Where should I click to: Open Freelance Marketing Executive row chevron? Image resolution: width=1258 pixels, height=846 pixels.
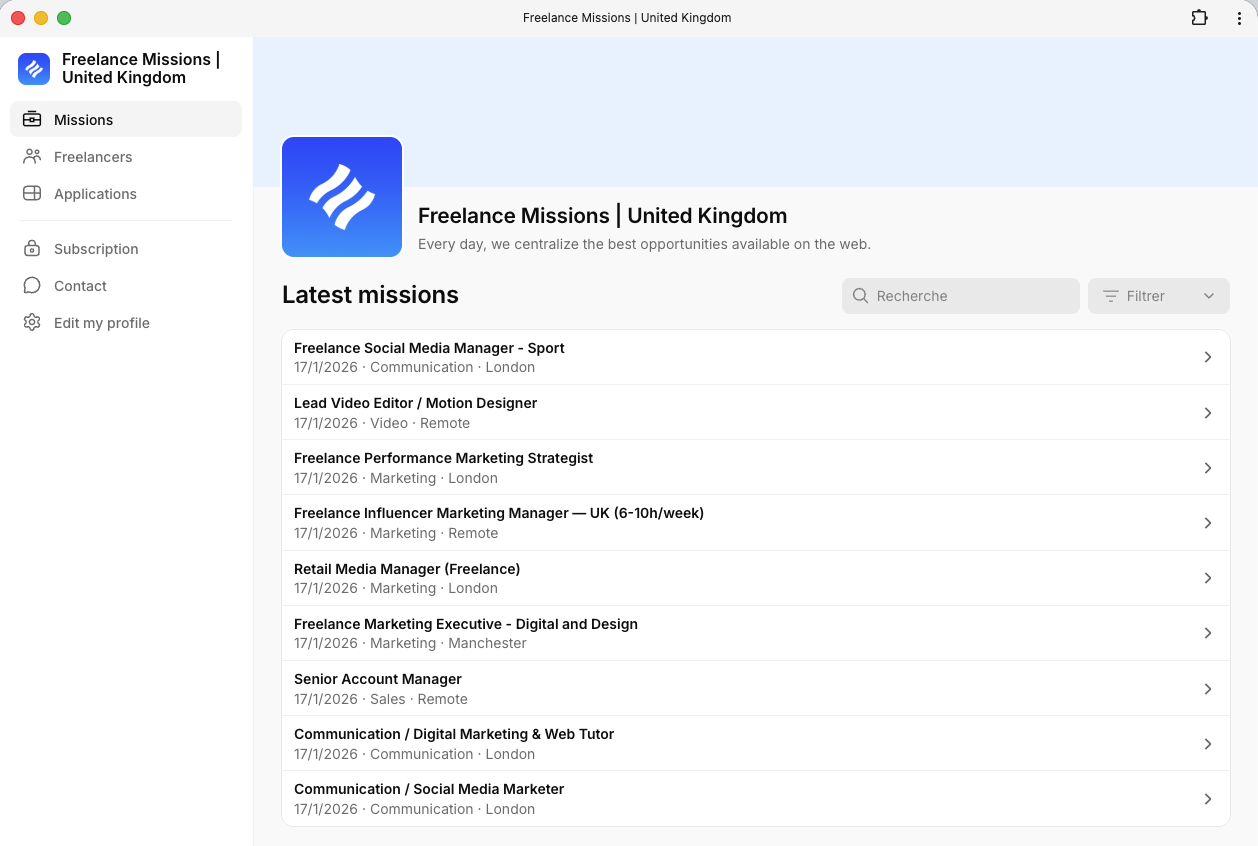coord(1208,633)
